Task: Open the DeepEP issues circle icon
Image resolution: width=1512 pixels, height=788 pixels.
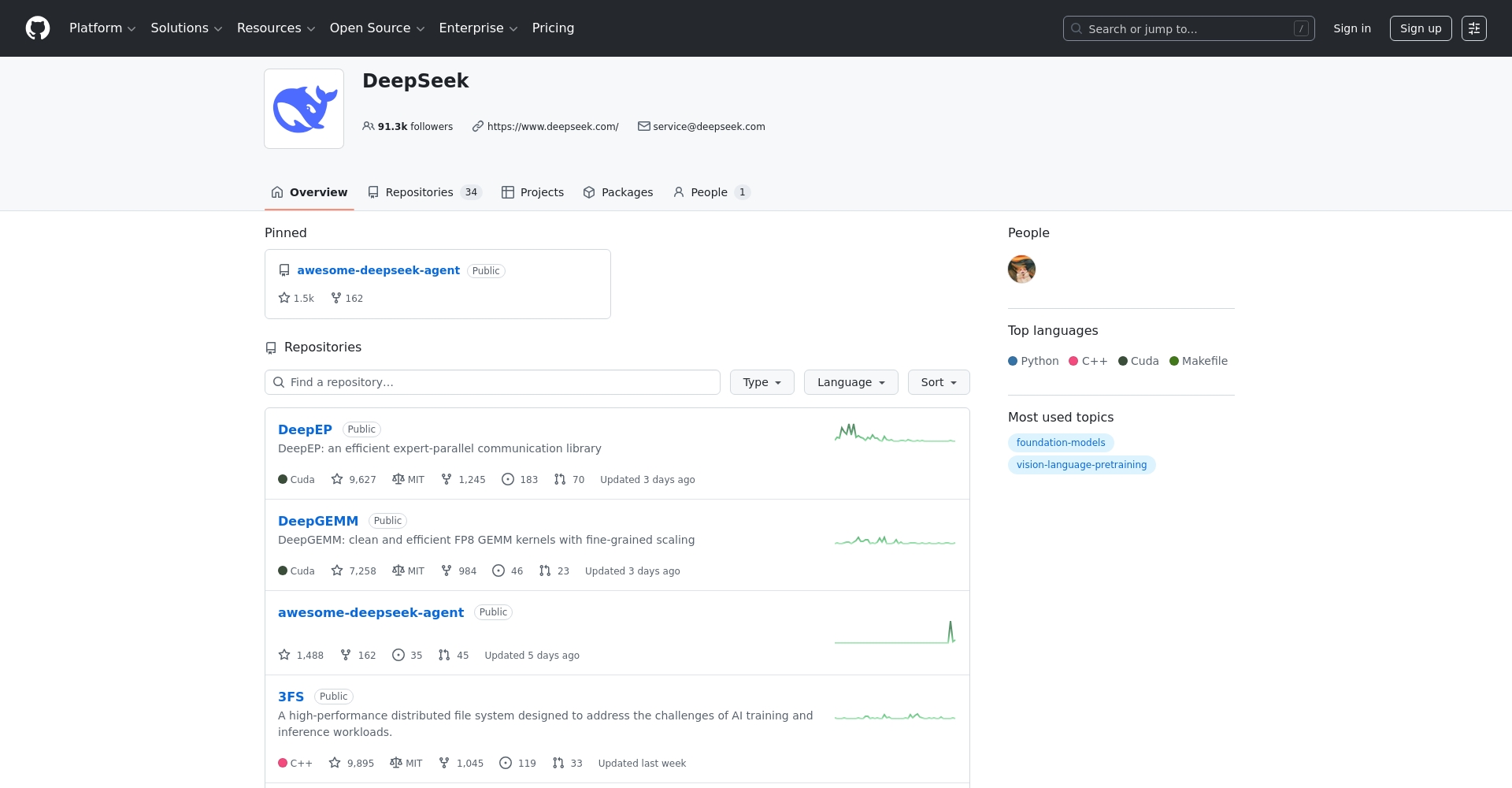Action: 508,479
